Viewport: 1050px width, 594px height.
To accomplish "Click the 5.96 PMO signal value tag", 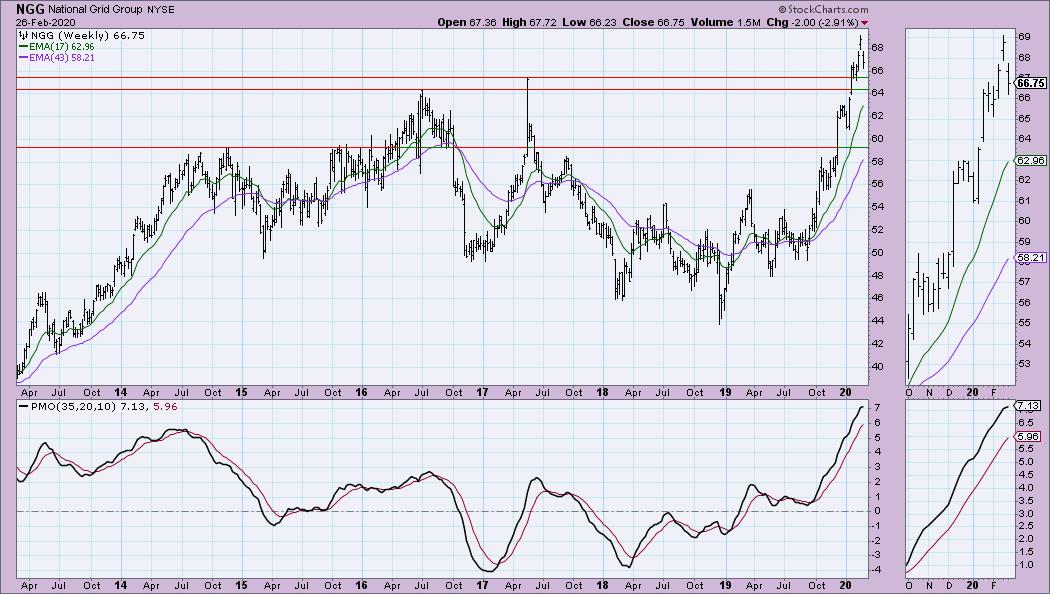I will point(1028,437).
